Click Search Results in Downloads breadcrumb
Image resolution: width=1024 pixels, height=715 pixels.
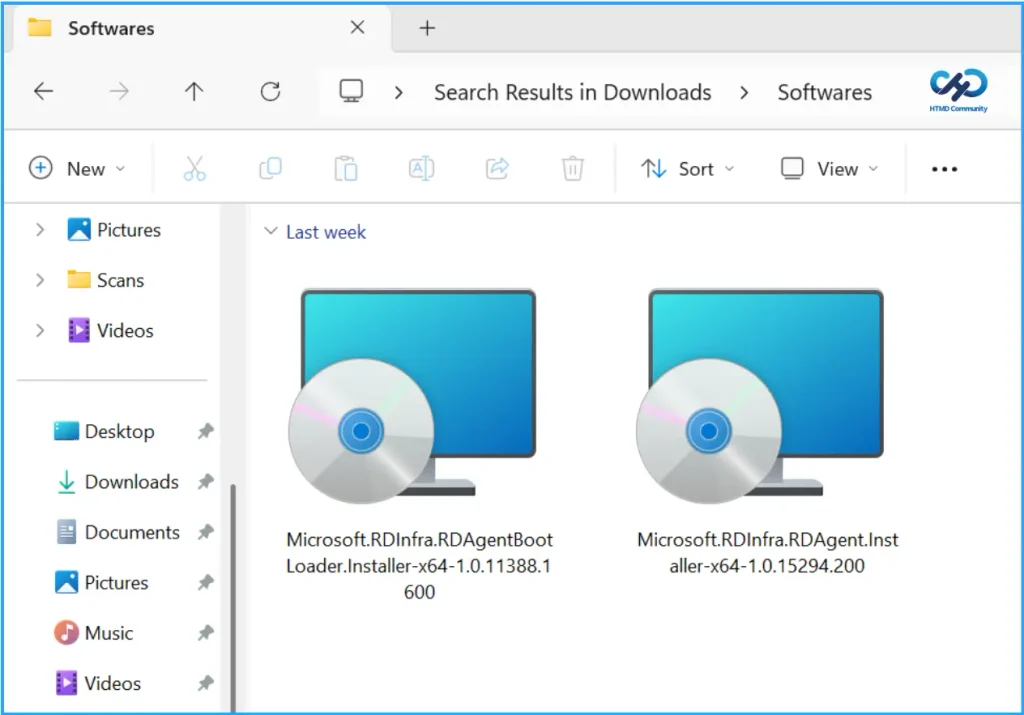click(573, 93)
